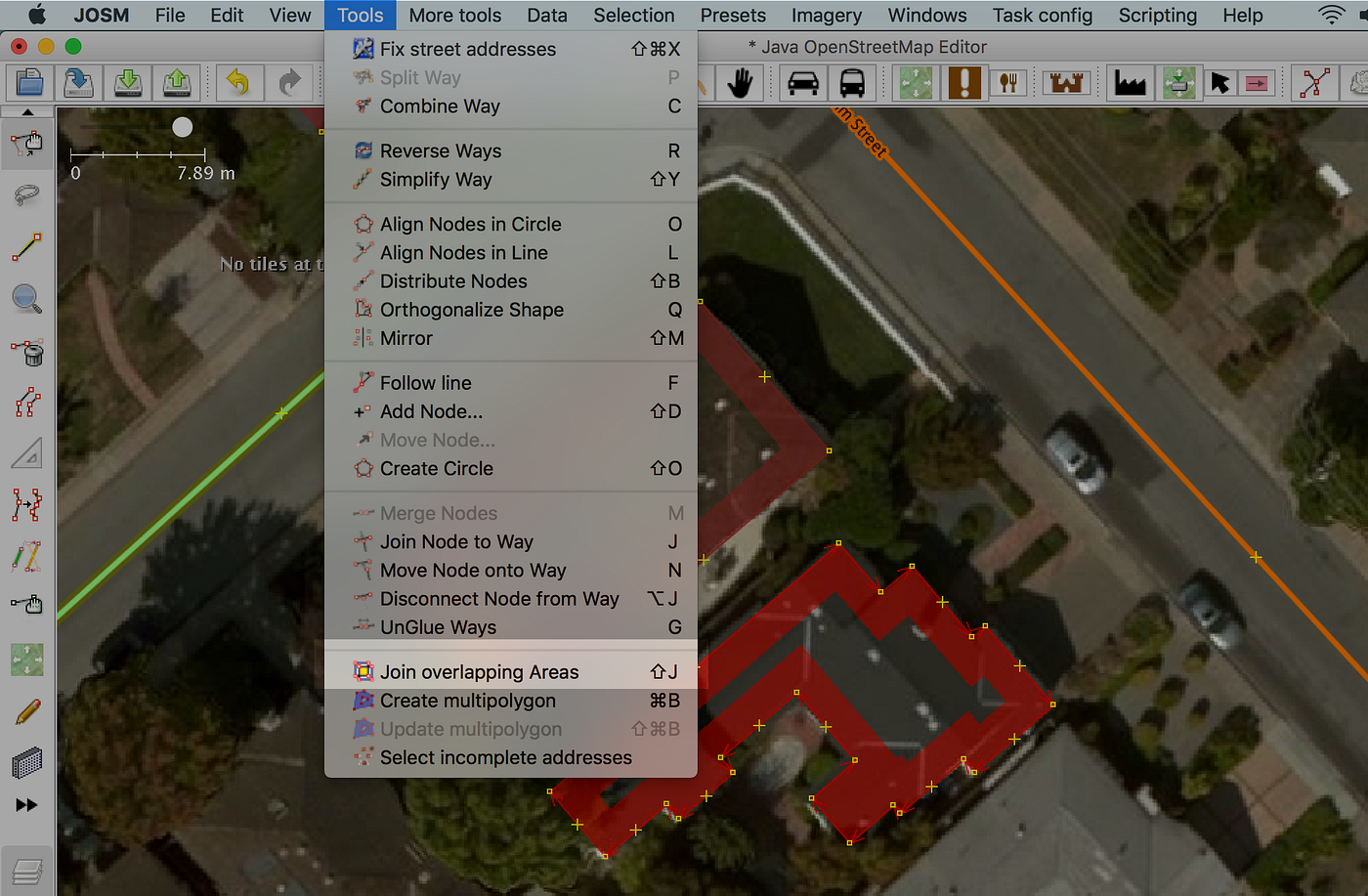Switch to the Zoom mode tool

click(26, 298)
